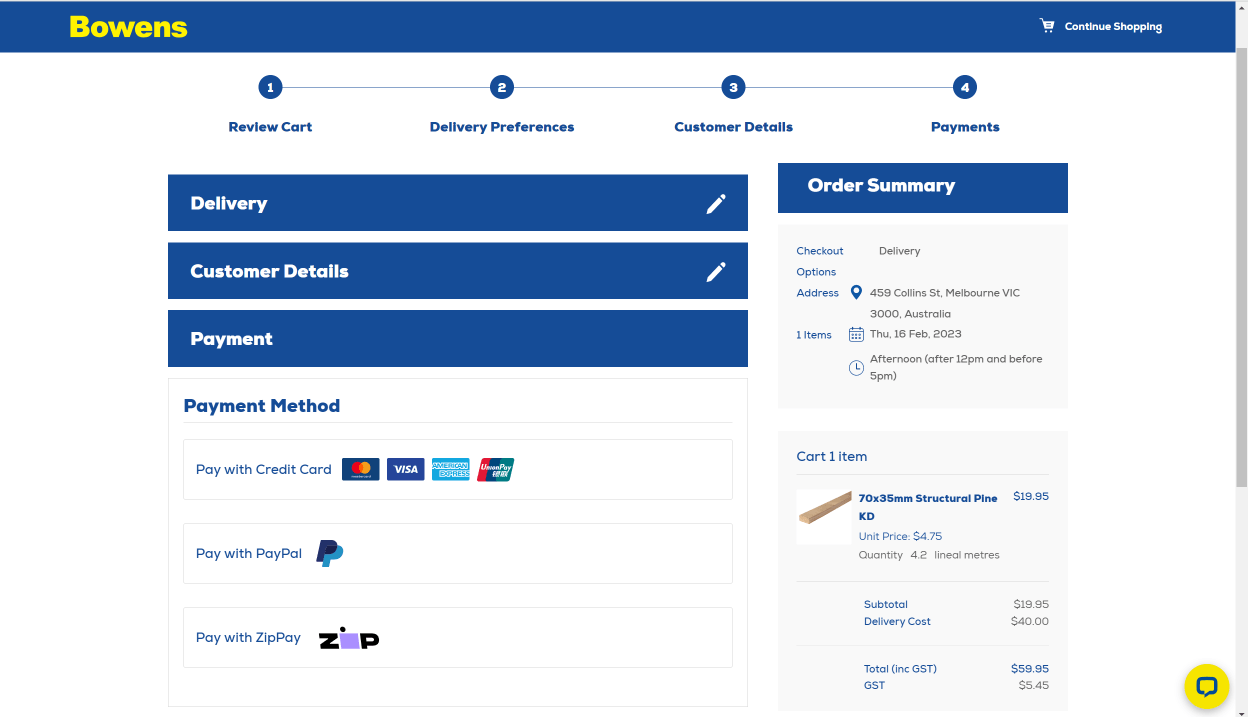Screen dimensions: 1248x717
Task: Choose Pay with PayPal option
Action: point(248,553)
